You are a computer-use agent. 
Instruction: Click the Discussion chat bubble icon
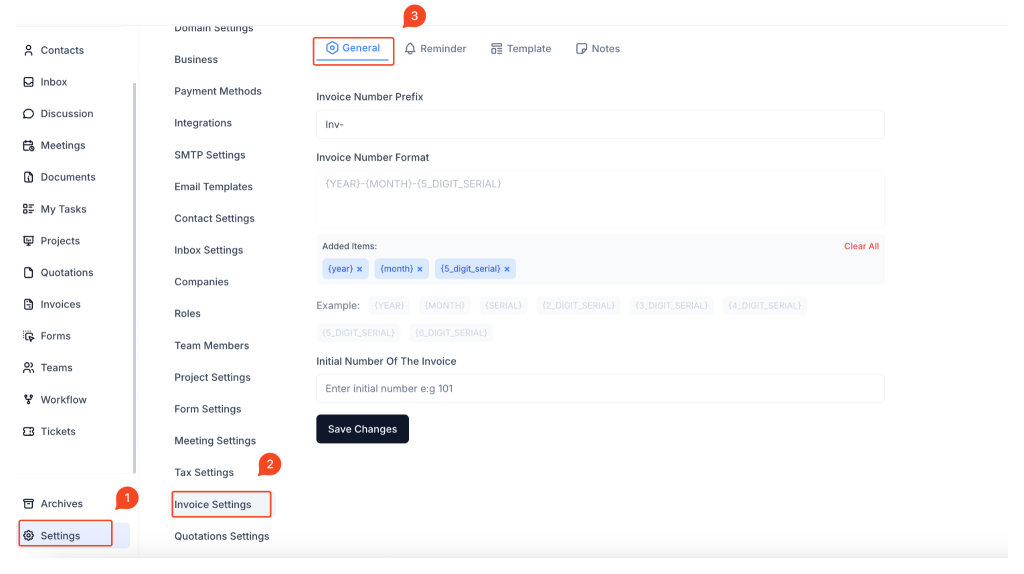pos(28,114)
